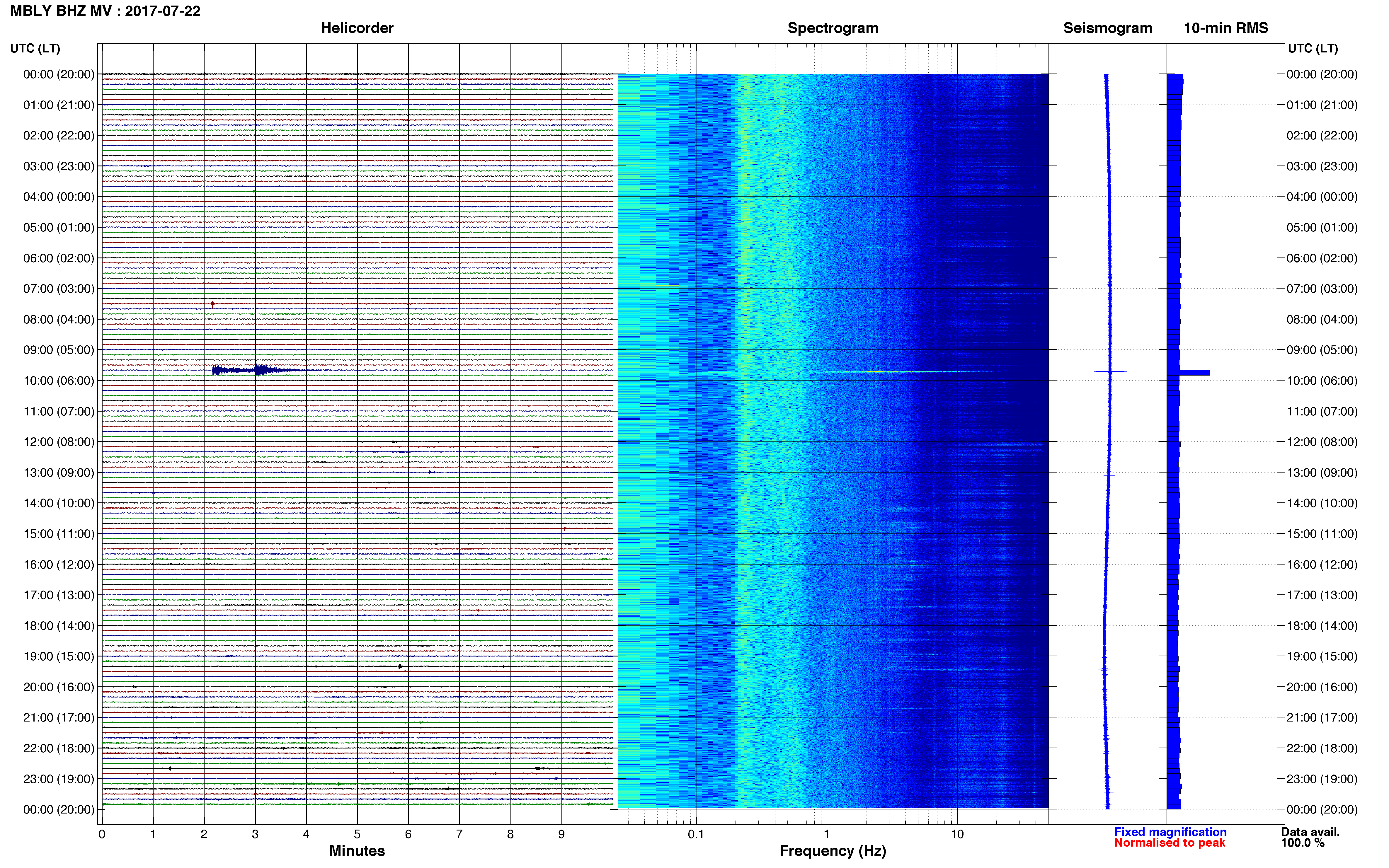This screenshot has height=868, width=1389.
Task: Click the 'UTC (LT)' label beside the RMS panel
Action: (1313, 48)
